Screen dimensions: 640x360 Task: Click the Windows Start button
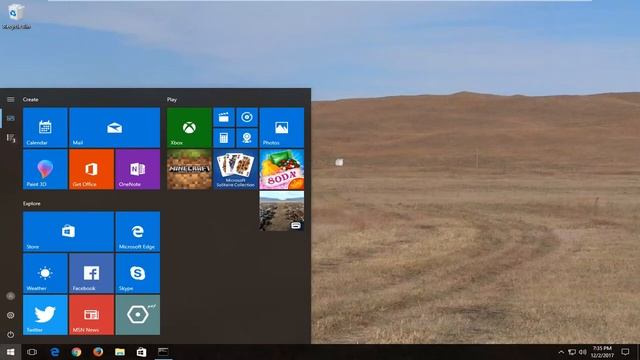tap(11, 352)
